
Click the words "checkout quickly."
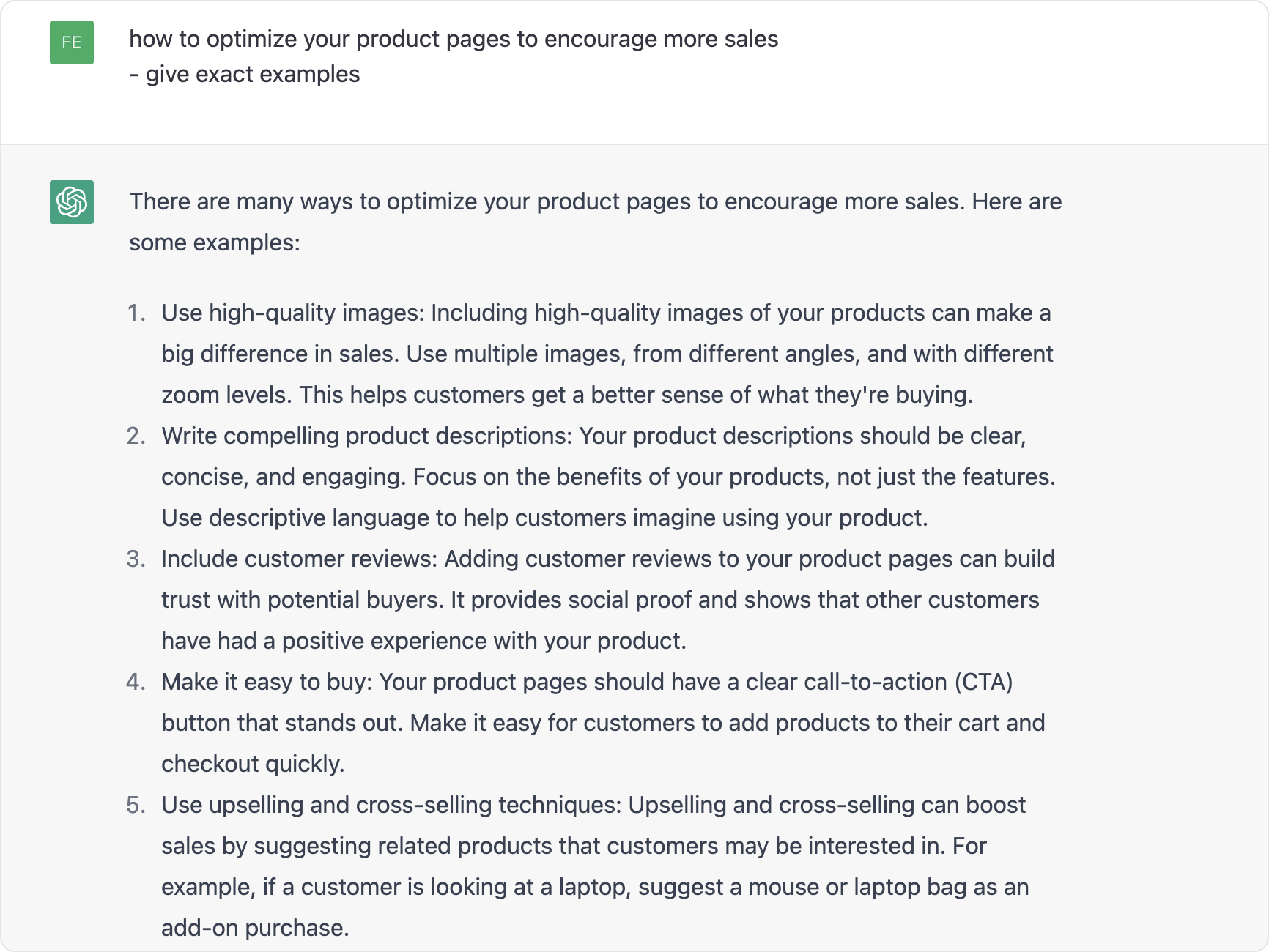point(253,764)
